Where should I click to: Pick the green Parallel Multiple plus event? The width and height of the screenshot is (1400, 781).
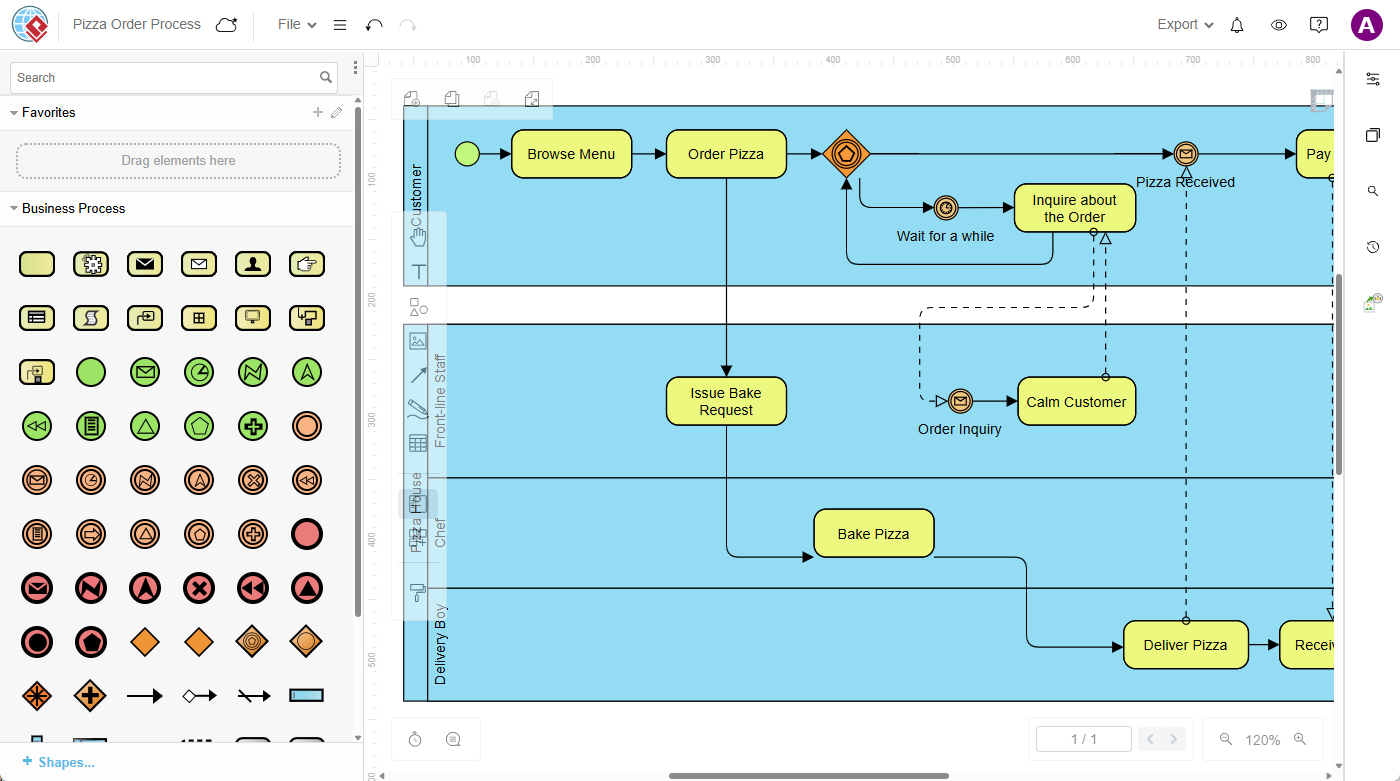point(253,426)
